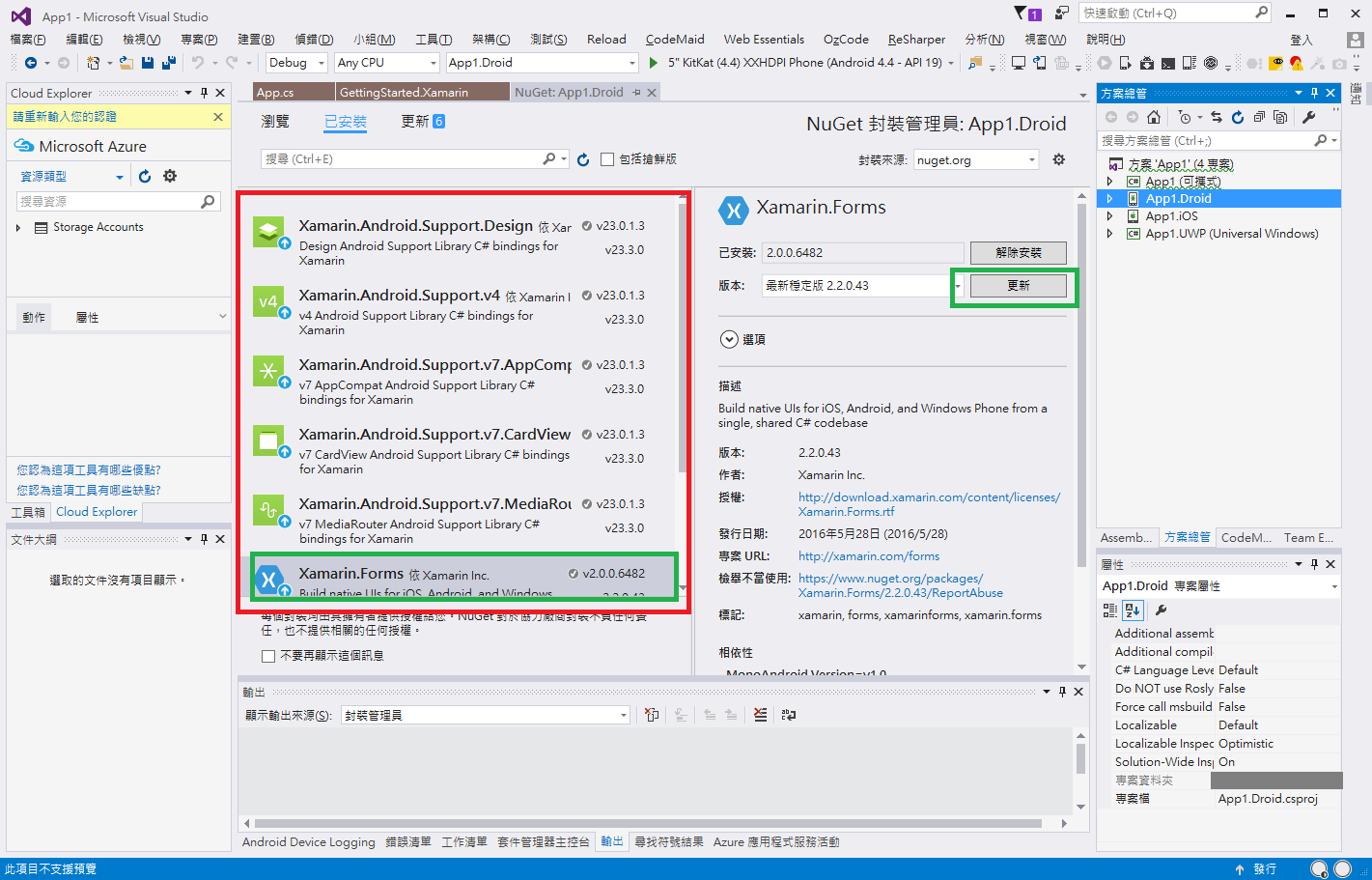Switch to Android Device Logging tab

[x=308, y=842]
